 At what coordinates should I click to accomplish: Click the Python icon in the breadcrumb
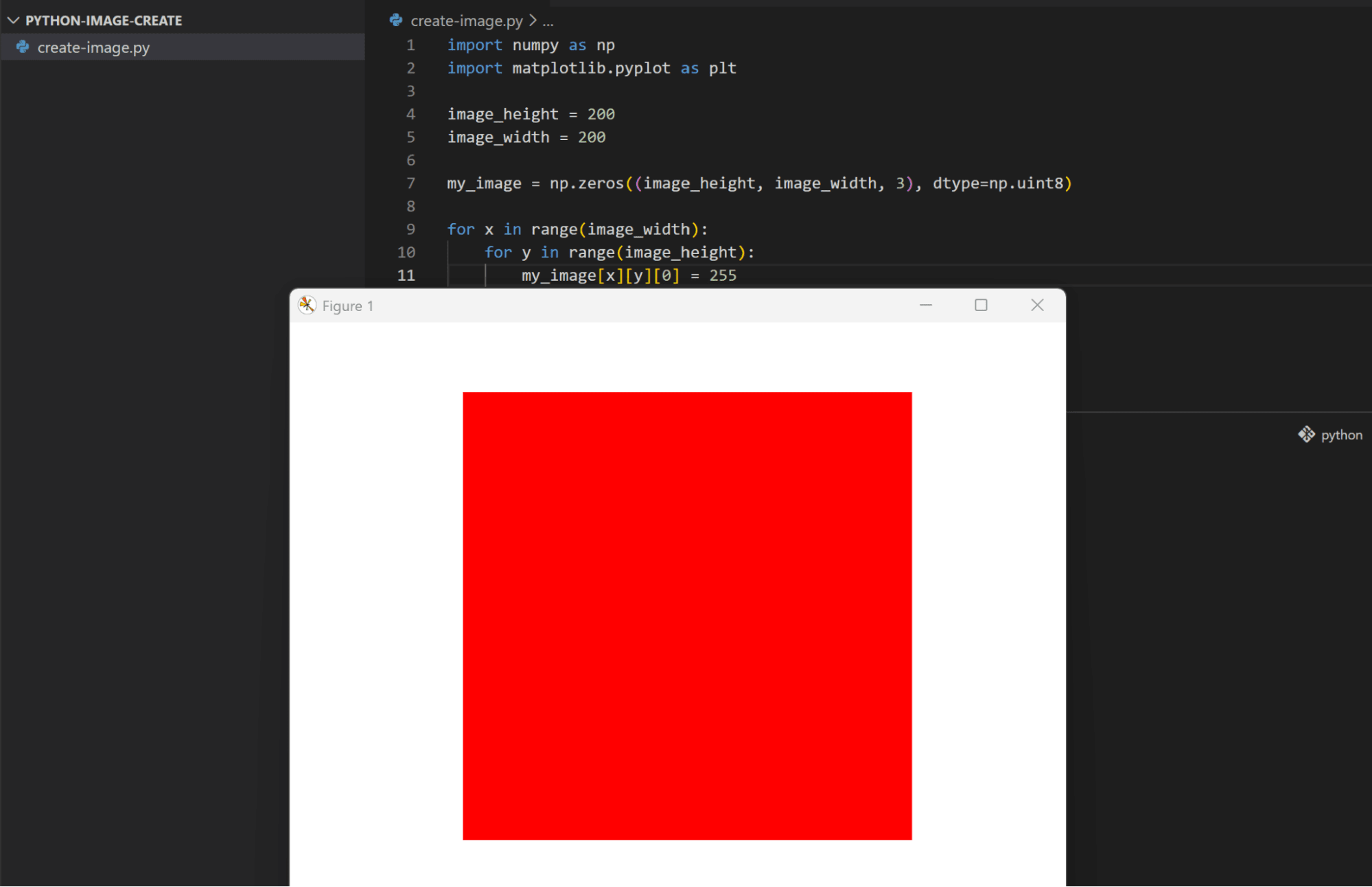click(x=396, y=21)
